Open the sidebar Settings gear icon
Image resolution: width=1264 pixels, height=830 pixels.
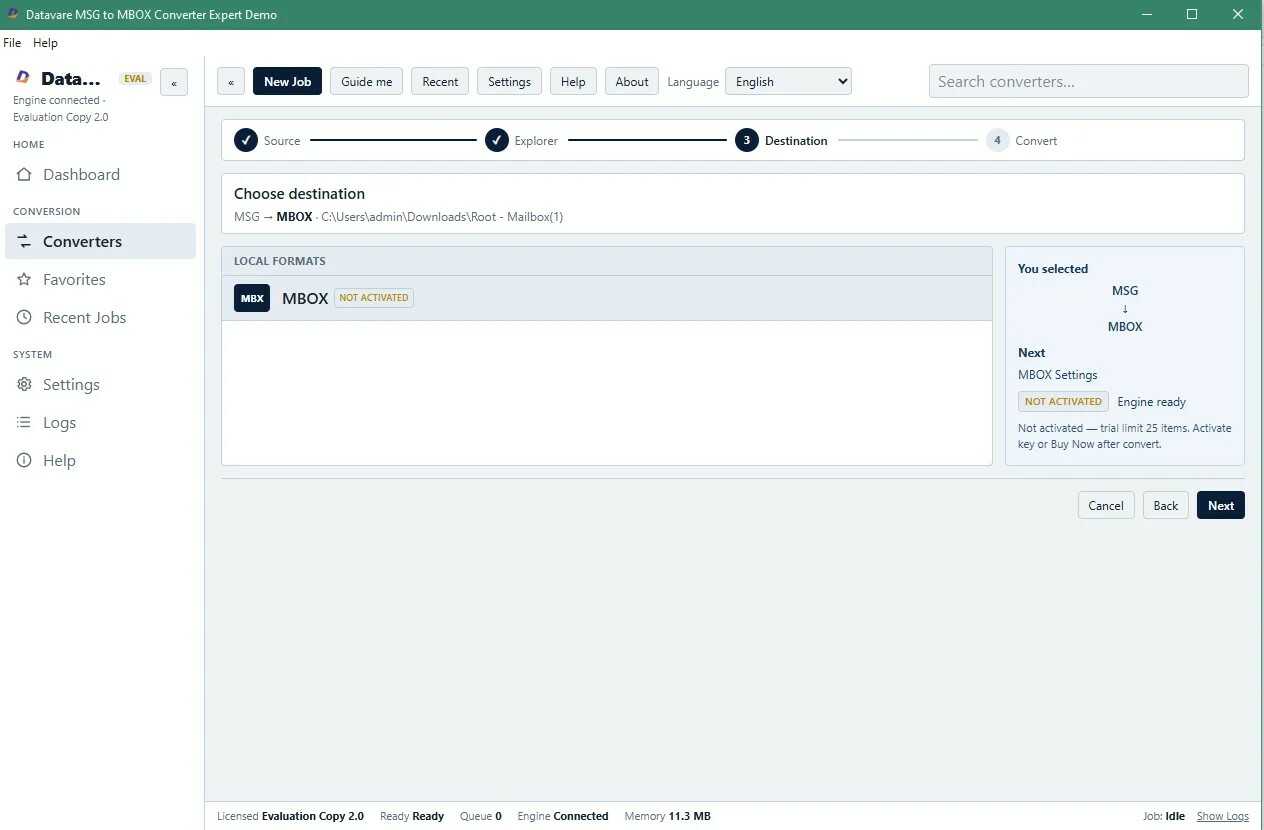click(24, 385)
